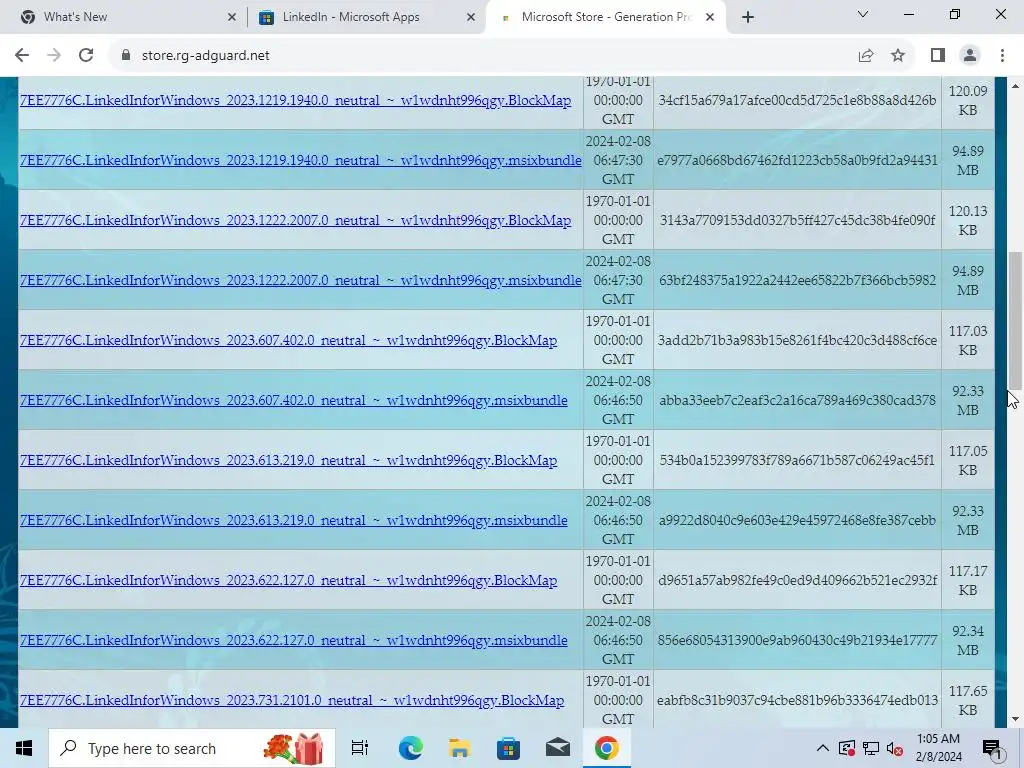Open network status tray icon
Image resolution: width=1024 pixels, height=768 pixels.
point(871,748)
